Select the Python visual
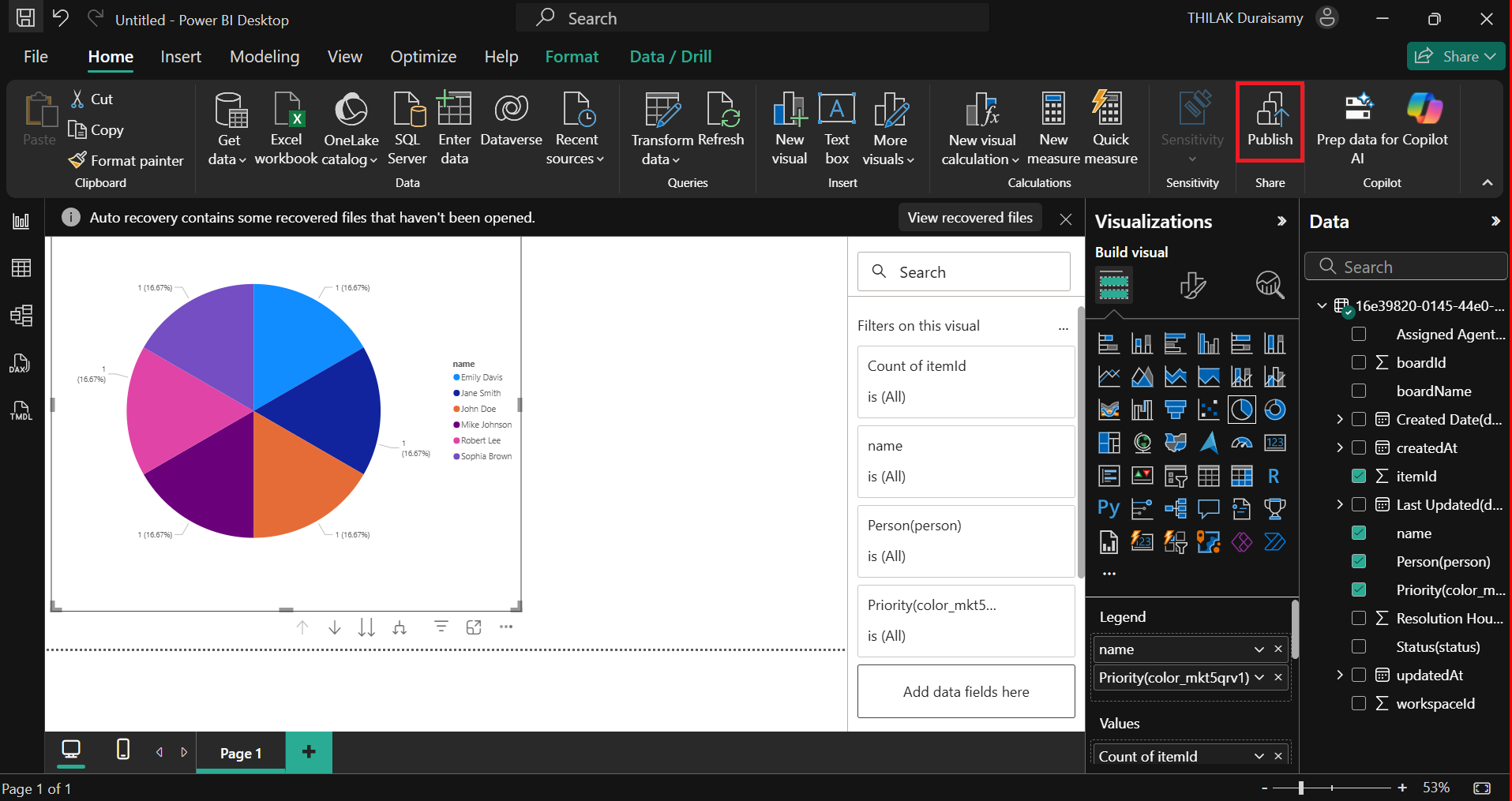The height and width of the screenshot is (801, 1512). point(1109,509)
